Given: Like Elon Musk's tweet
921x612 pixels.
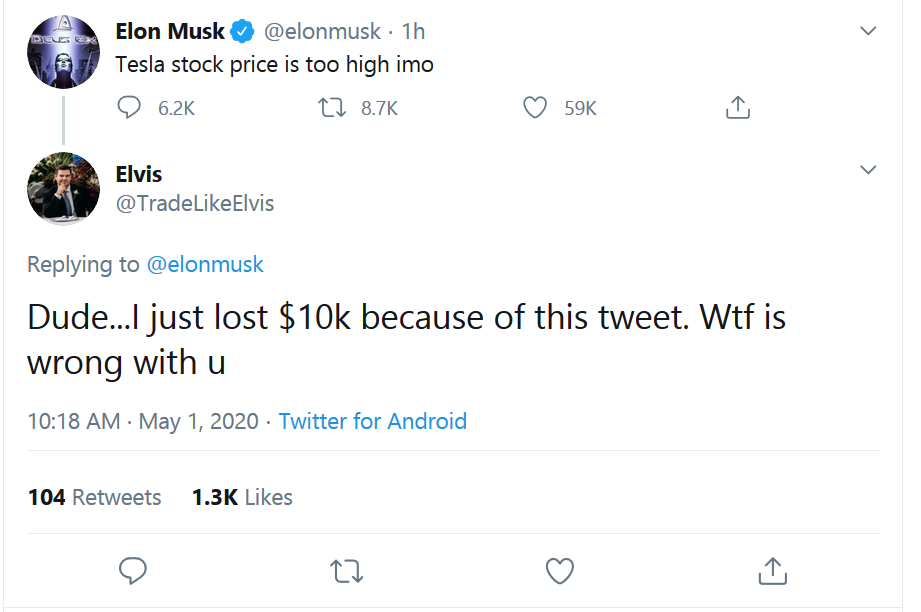Looking at the screenshot, I should (535, 107).
